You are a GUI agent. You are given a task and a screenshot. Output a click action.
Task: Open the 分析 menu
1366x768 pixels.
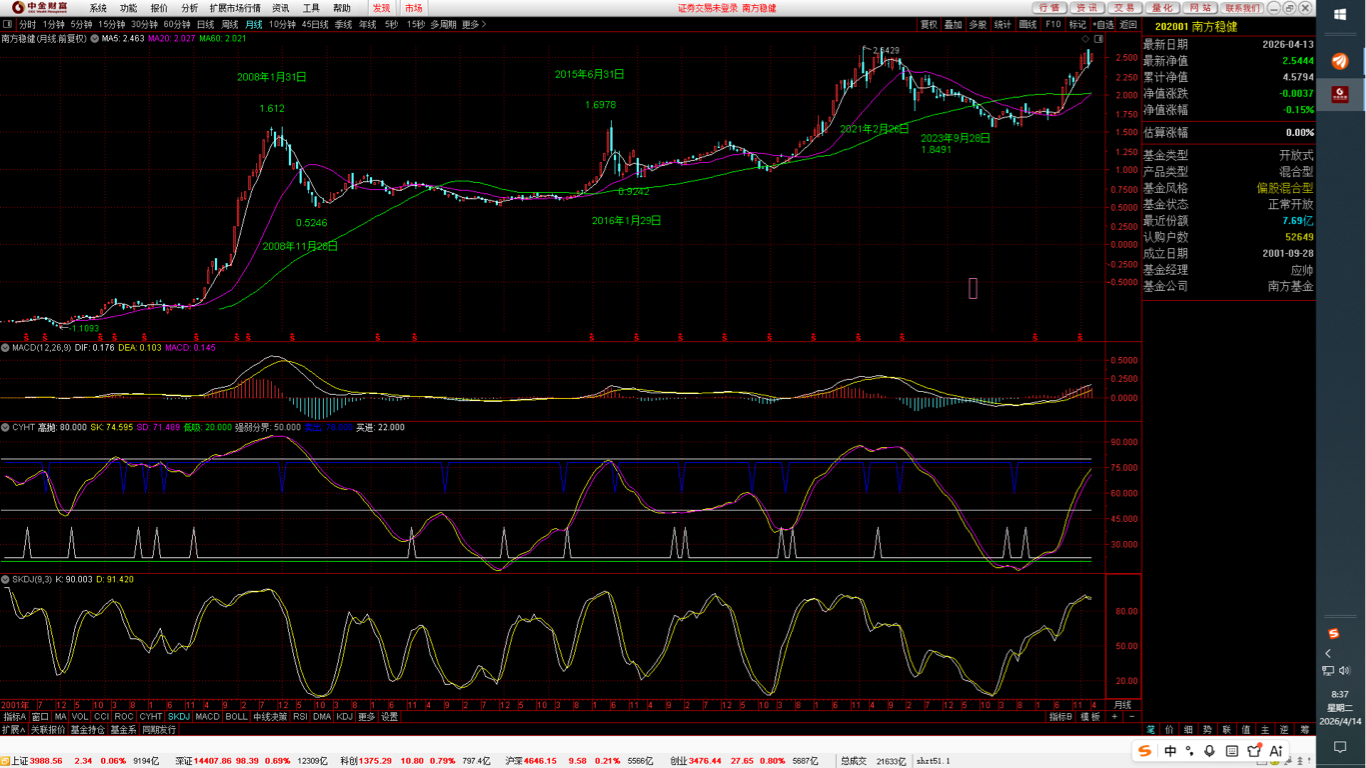click(x=189, y=8)
